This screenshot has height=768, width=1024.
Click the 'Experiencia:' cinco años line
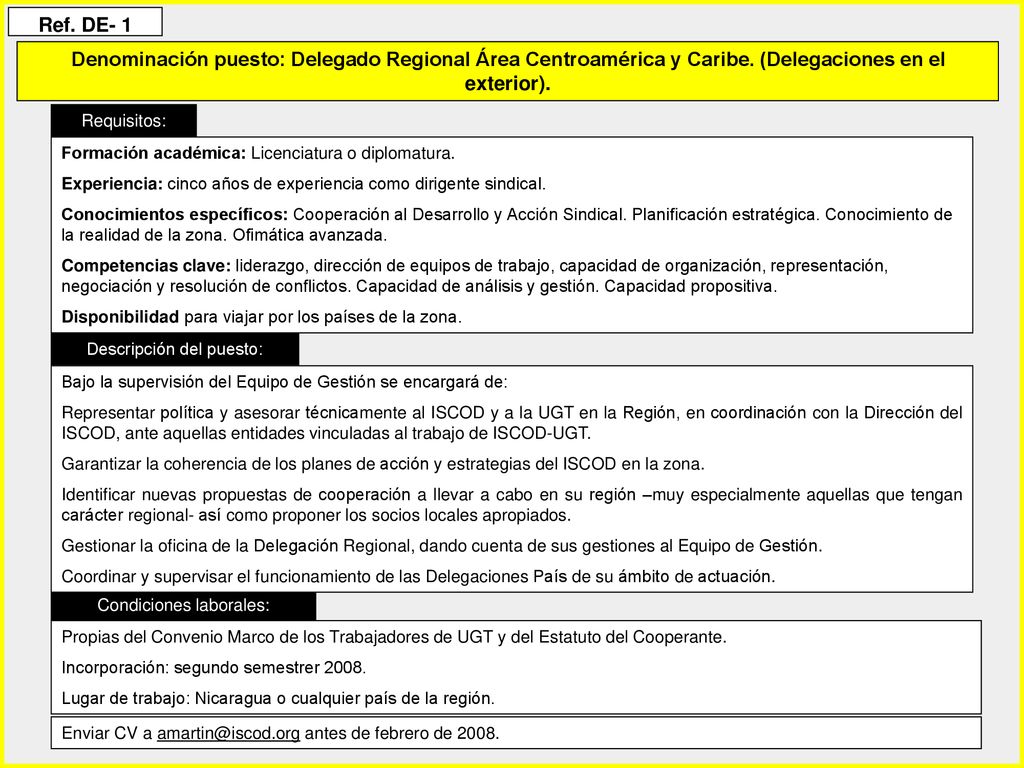point(304,184)
